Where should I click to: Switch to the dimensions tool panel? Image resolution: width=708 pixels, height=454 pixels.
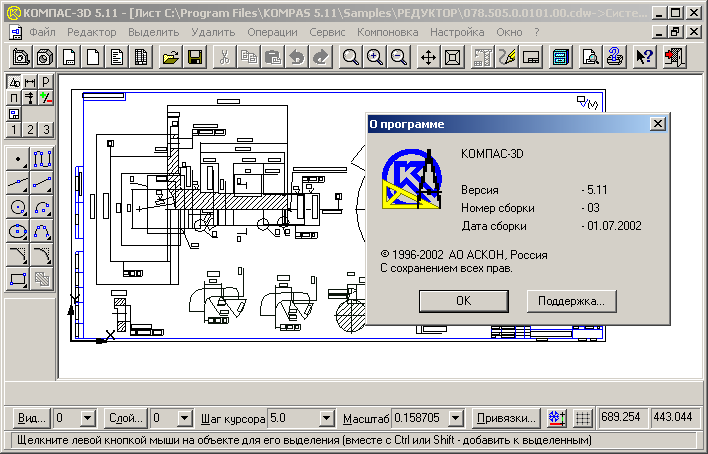tap(30, 82)
